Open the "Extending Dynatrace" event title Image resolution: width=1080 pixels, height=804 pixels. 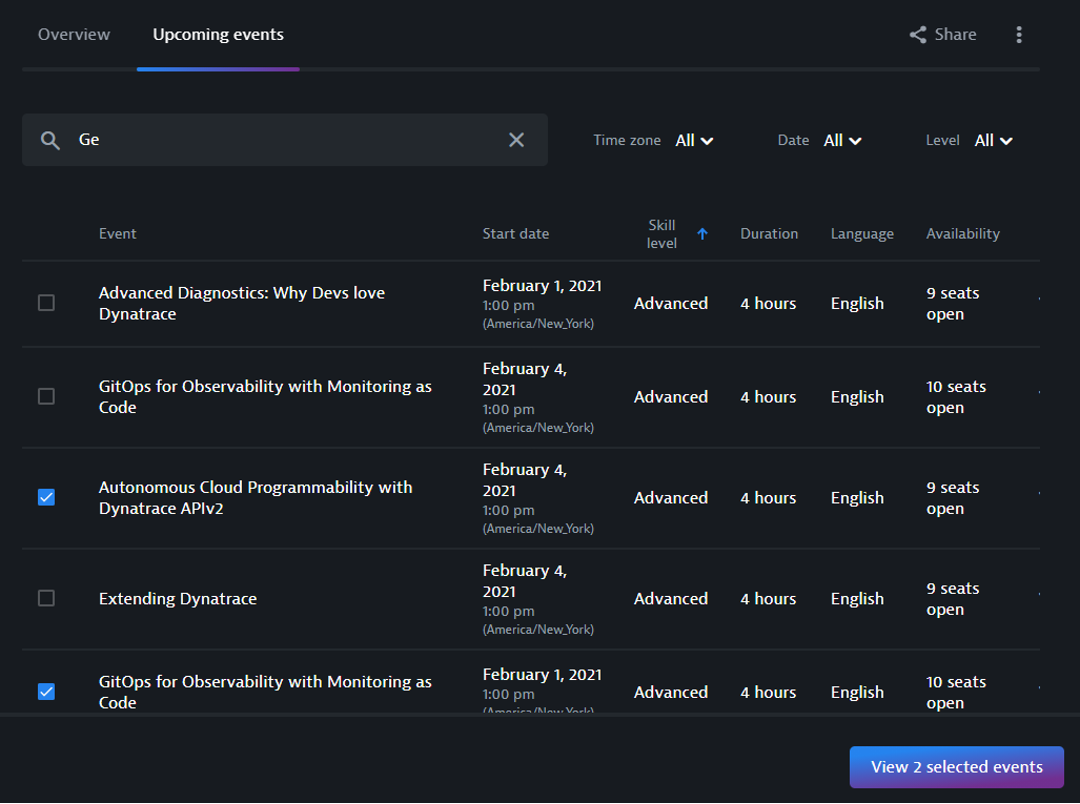click(178, 599)
